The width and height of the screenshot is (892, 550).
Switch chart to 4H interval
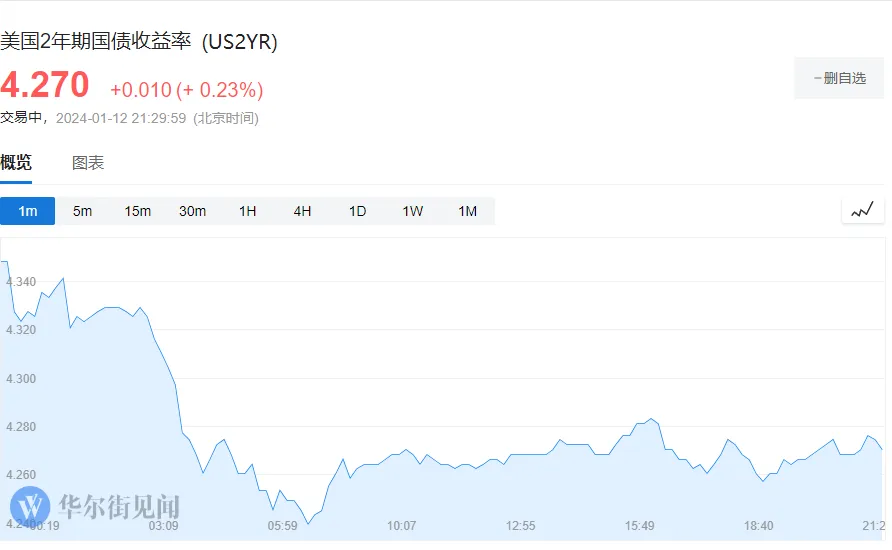point(302,211)
